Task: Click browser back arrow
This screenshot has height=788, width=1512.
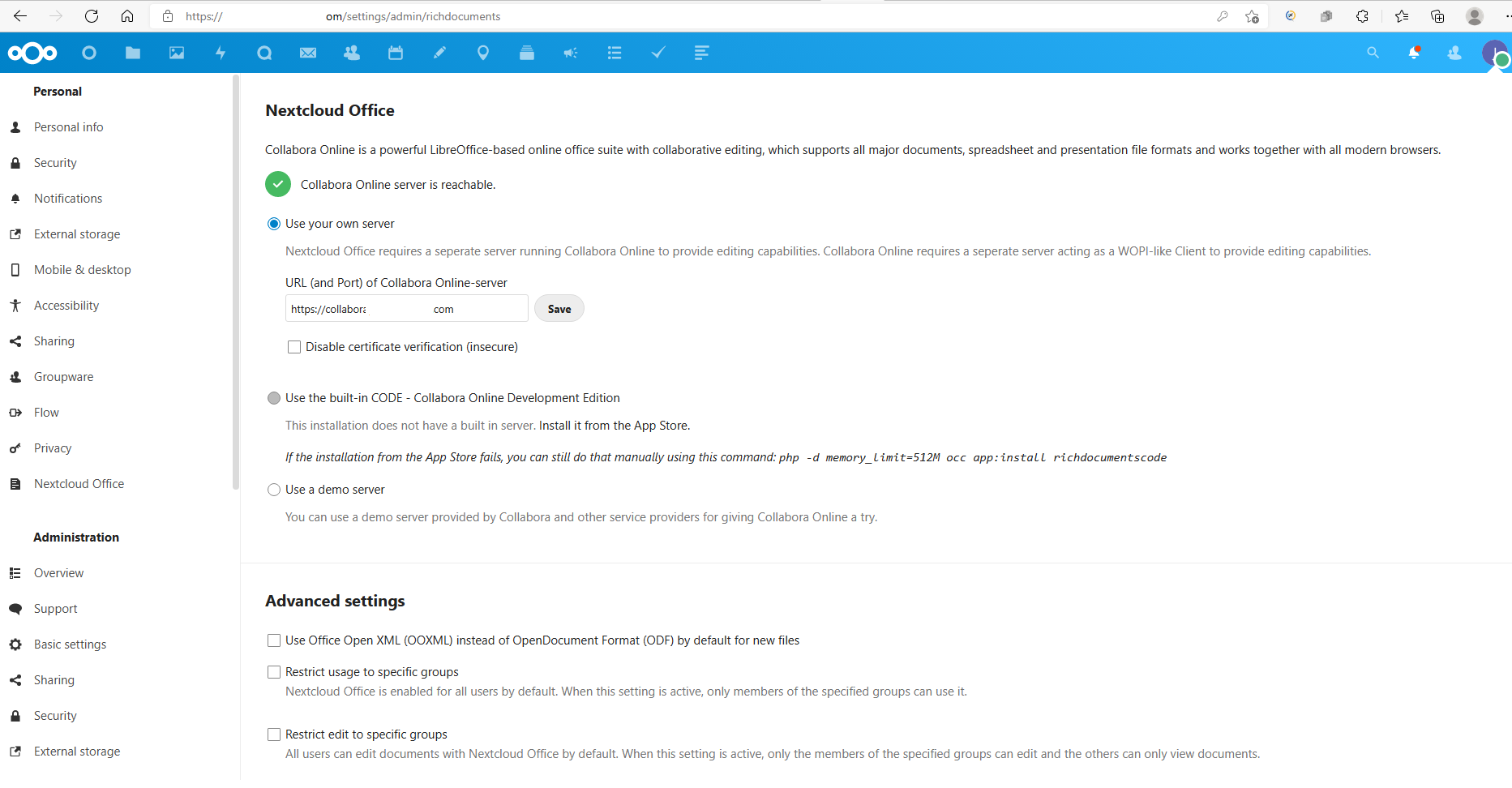Action: point(20,16)
